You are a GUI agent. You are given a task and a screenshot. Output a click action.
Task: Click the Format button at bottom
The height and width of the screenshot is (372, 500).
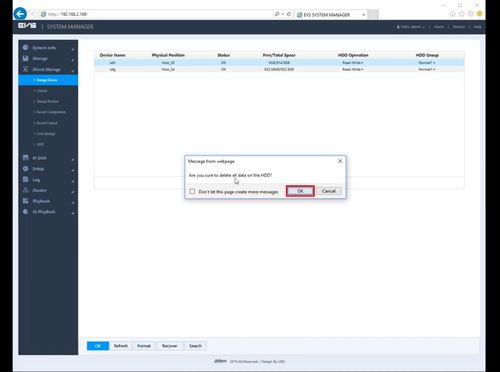(144, 346)
